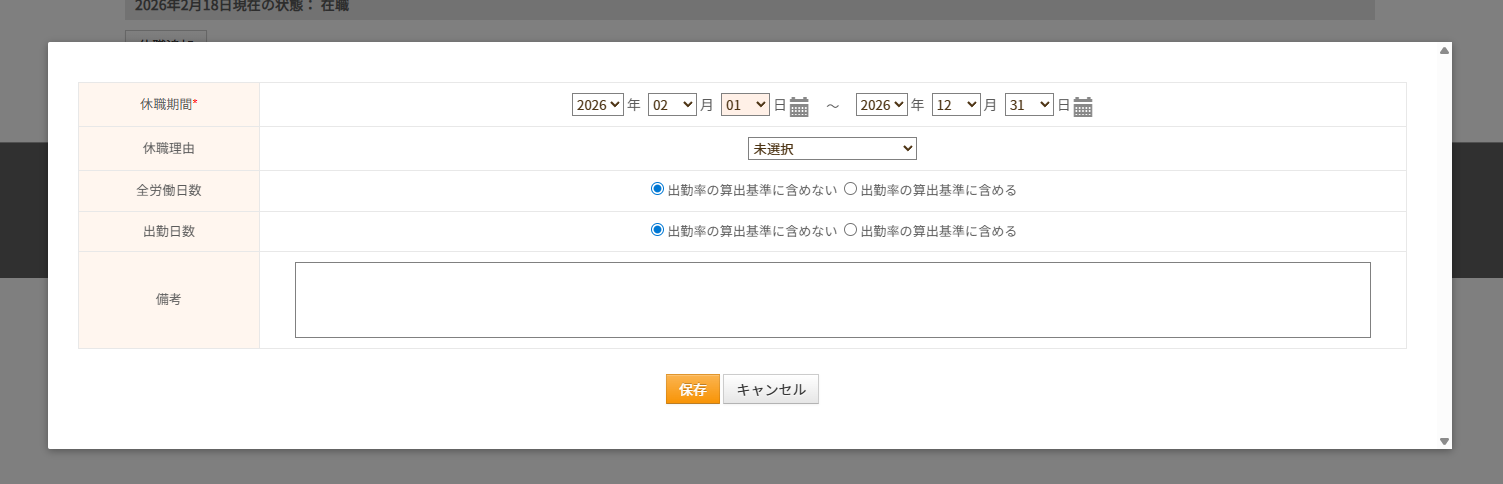The image size is (1503, 484).
Task: Open the end year dropdown
Action: [x=881, y=104]
